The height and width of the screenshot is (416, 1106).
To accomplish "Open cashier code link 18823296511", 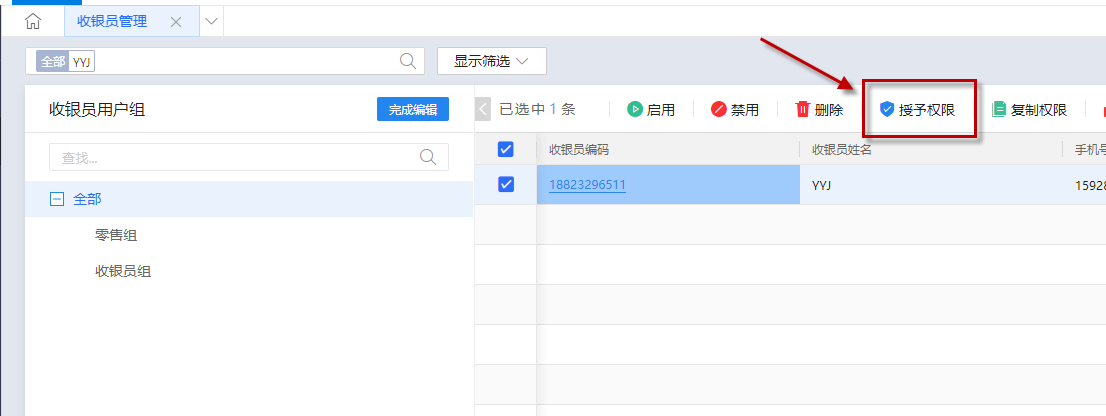I will tap(587, 185).
